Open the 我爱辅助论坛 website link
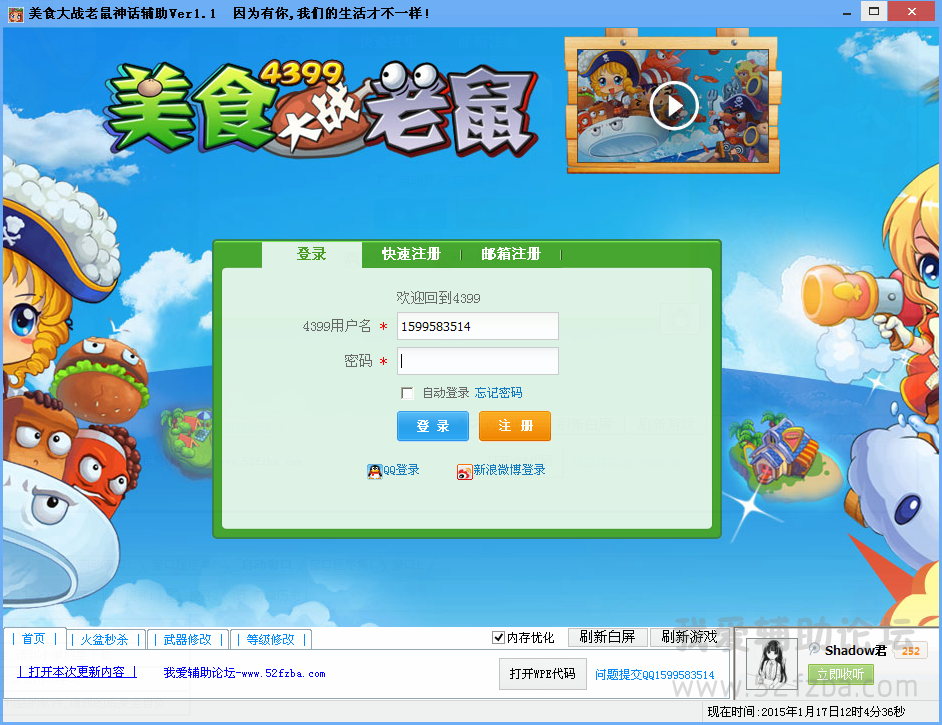The height and width of the screenshot is (725, 942). [x=245, y=673]
